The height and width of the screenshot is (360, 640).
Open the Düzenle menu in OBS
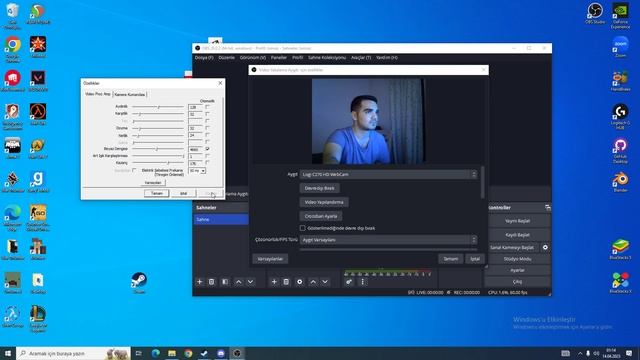(227, 58)
